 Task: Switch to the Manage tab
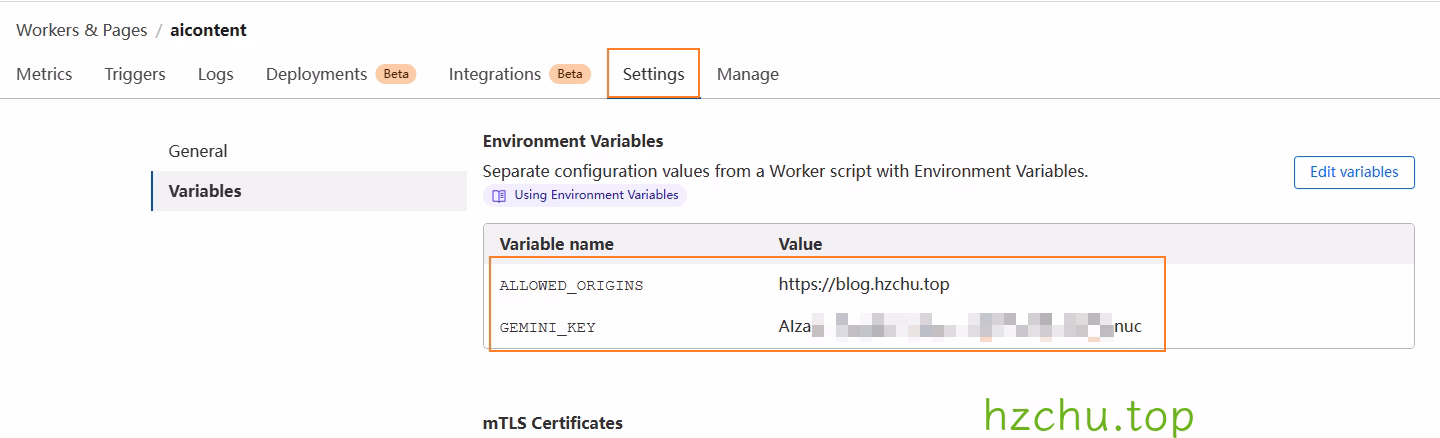pos(748,74)
